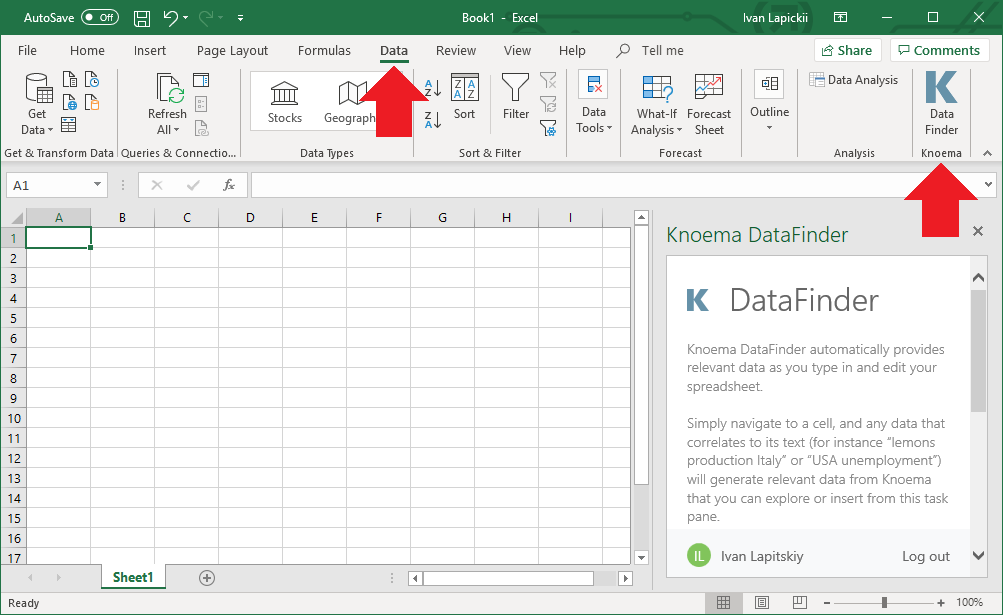Open the File tab
Screen dimensions: 1003x615
[28, 51]
